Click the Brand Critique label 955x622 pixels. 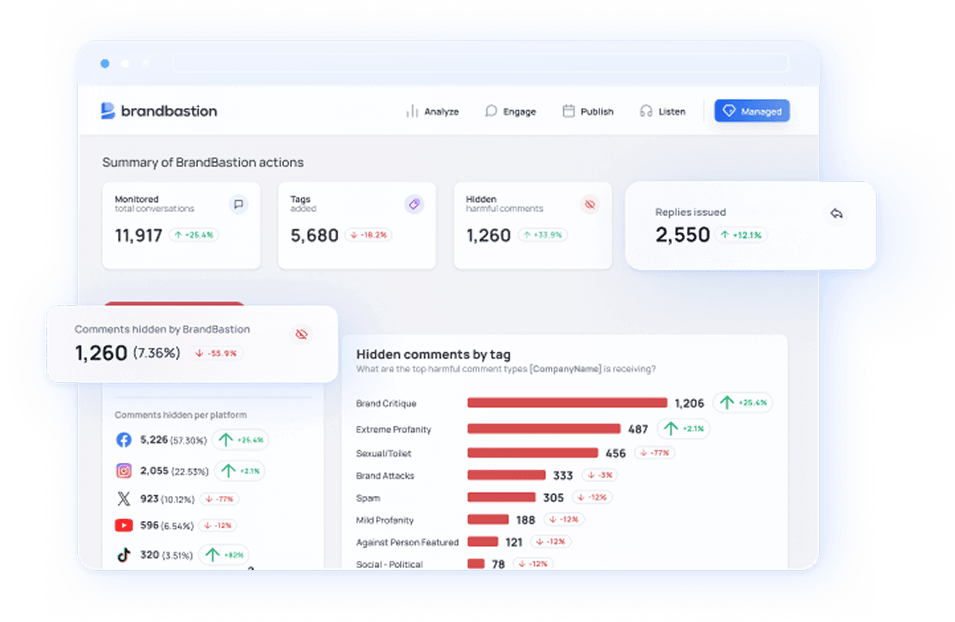coord(386,403)
